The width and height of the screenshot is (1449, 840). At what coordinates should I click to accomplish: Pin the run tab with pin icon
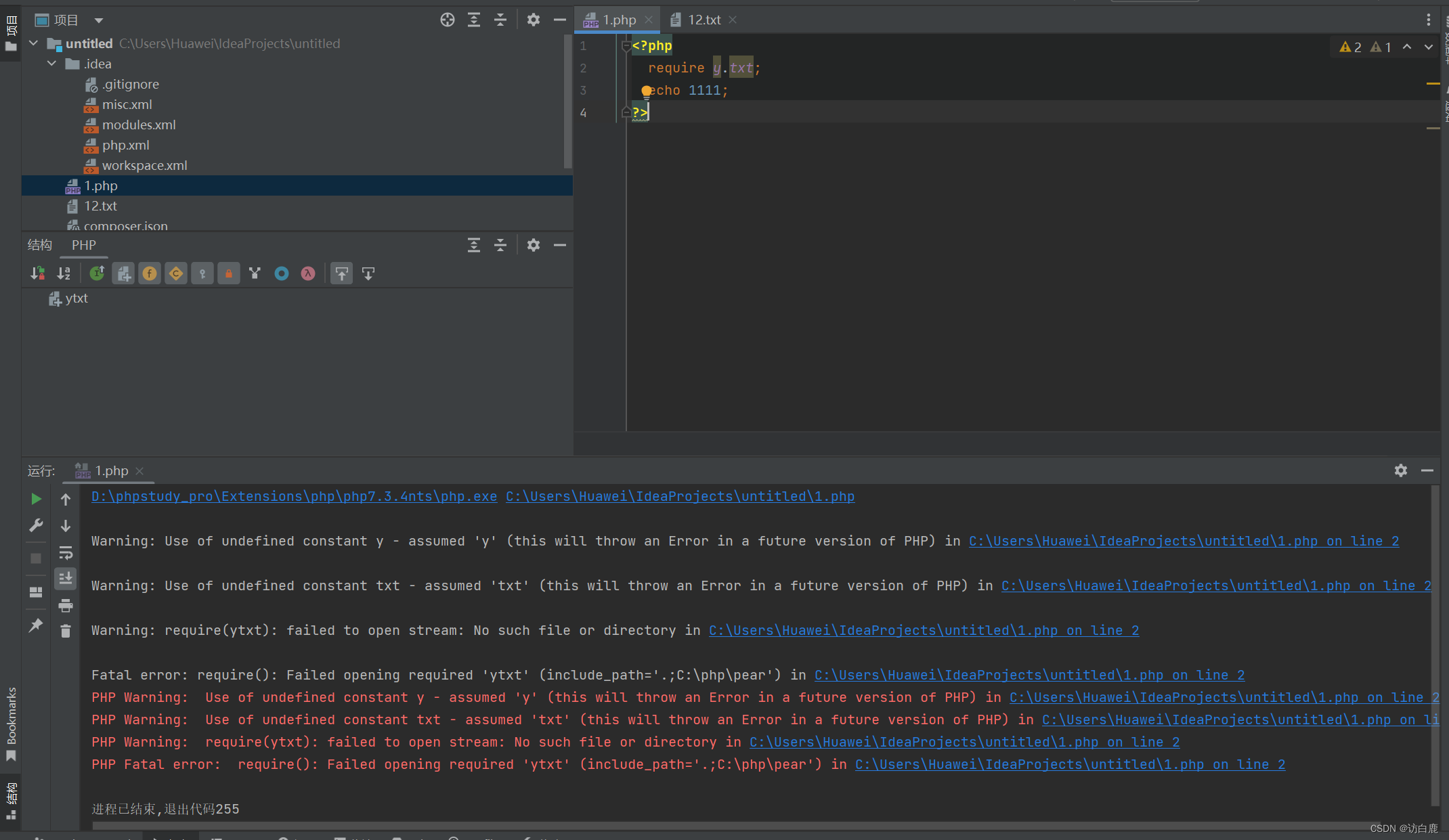[36, 625]
